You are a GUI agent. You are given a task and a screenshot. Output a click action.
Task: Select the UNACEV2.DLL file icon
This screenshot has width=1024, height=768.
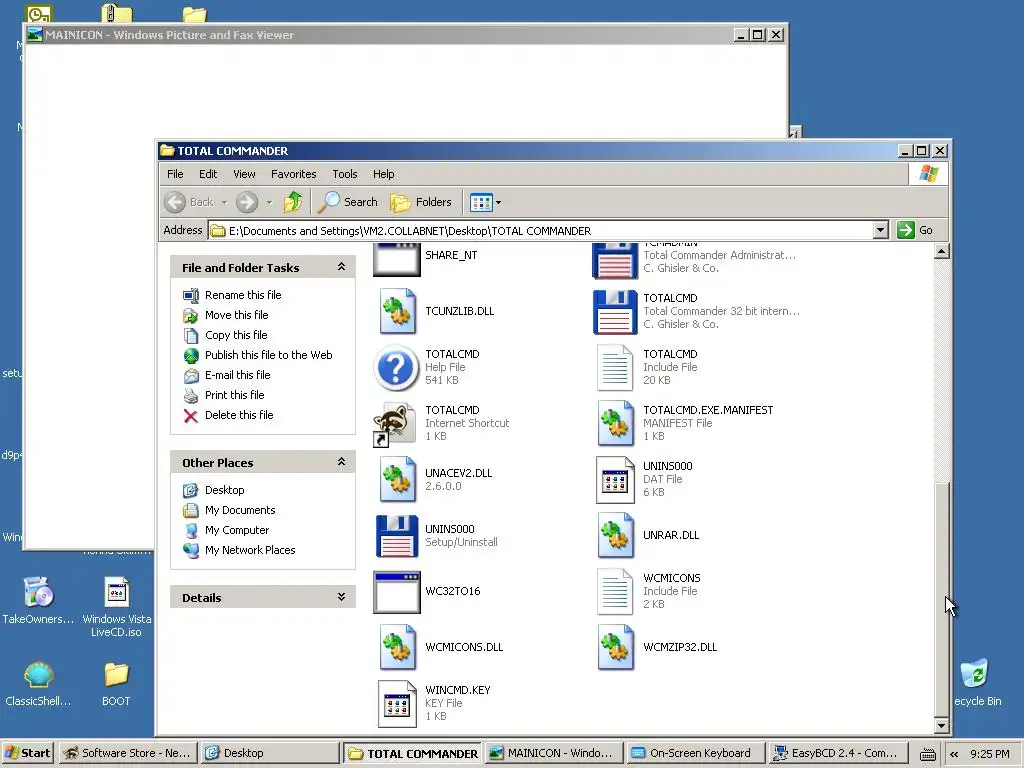398,479
